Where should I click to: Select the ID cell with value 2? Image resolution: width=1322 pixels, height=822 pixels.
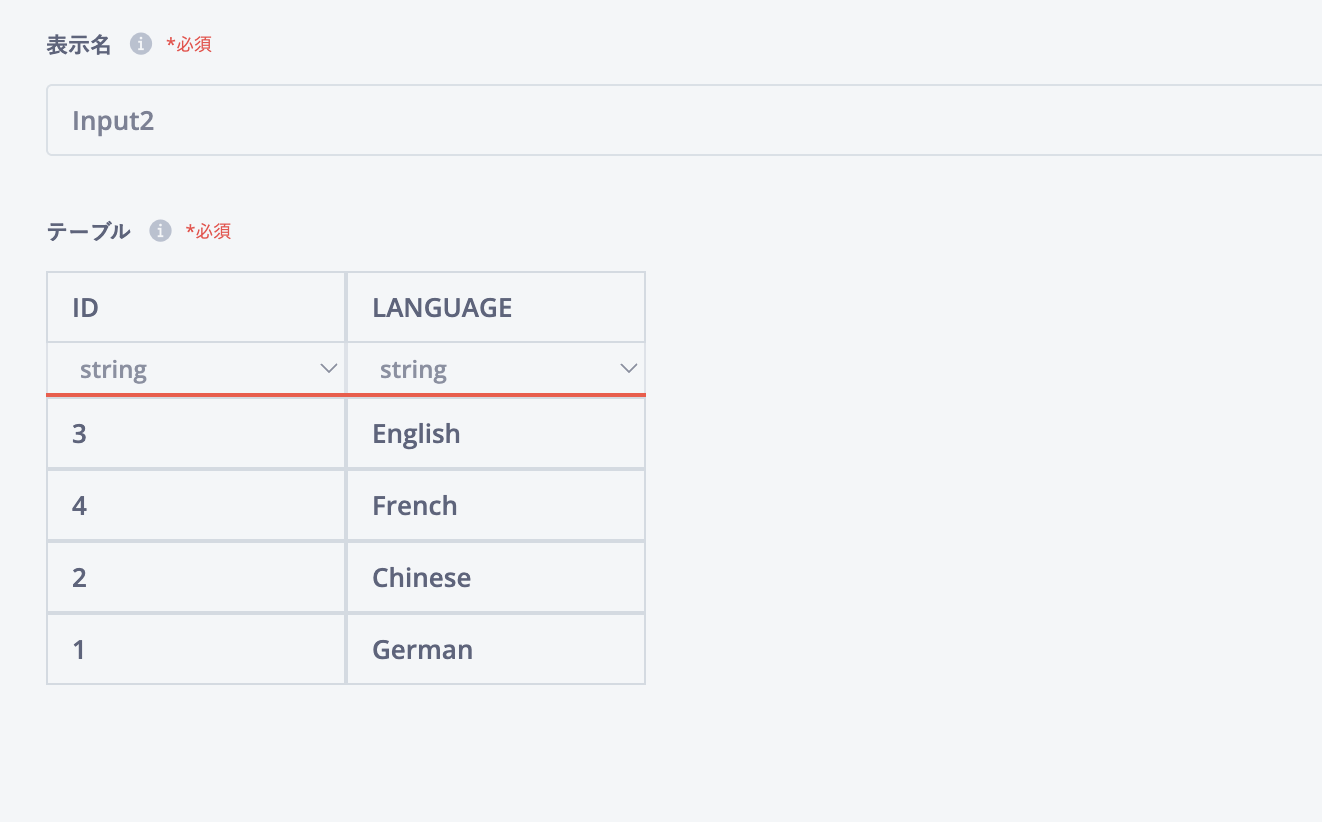pyautogui.click(x=196, y=578)
